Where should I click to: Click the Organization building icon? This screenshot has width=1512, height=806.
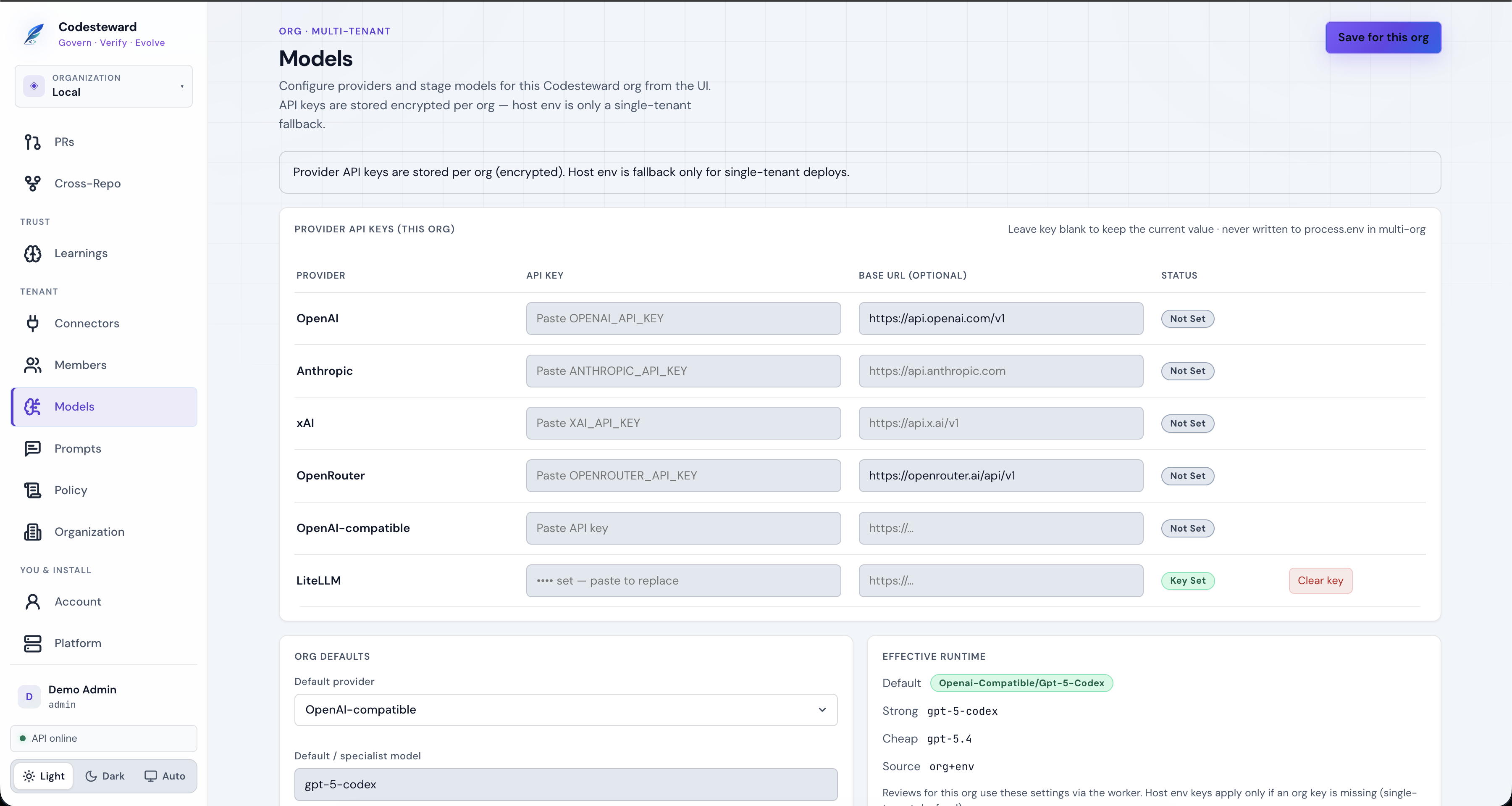33,532
